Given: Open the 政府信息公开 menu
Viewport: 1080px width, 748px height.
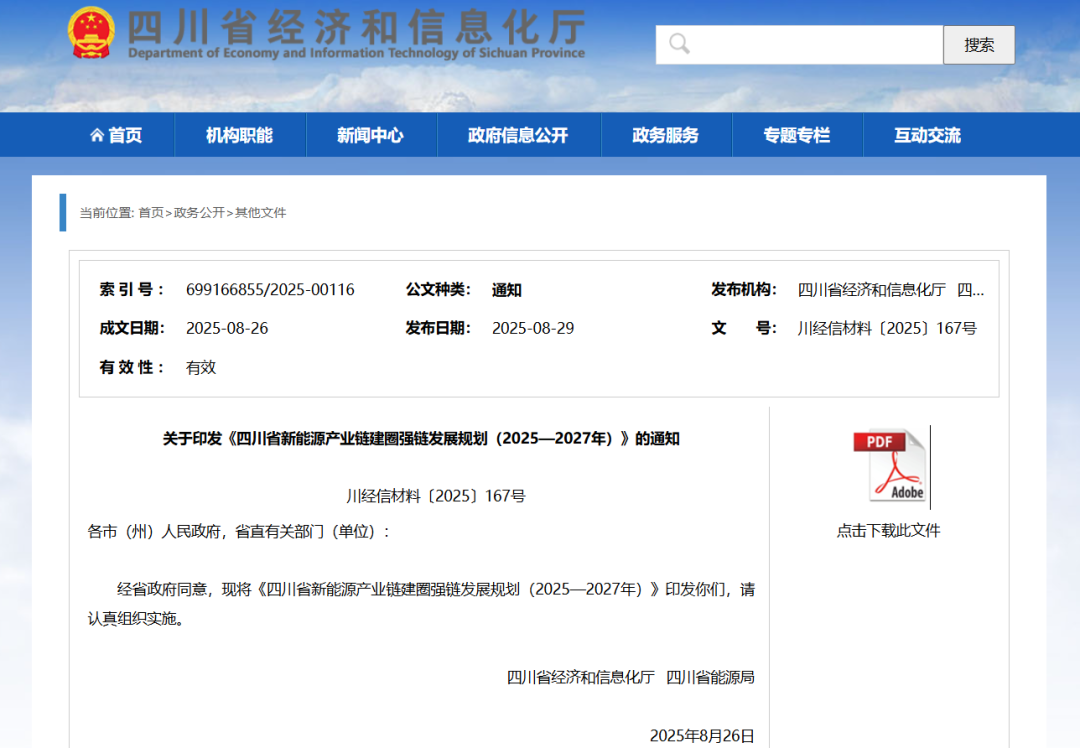Looking at the screenshot, I should pyautogui.click(x=519, y=135).
